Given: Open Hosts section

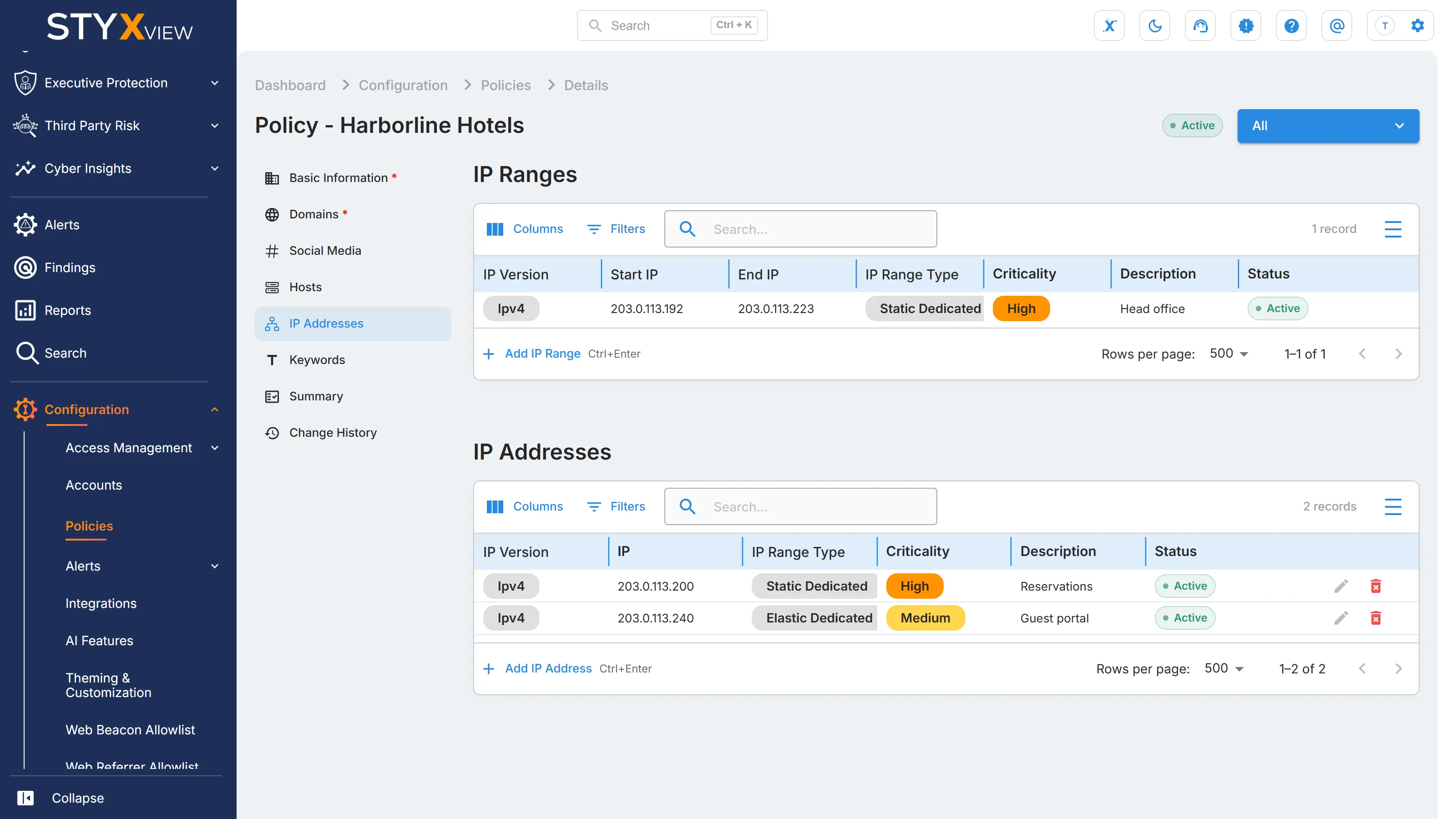Looking at the screenshot, I should 353,287.
